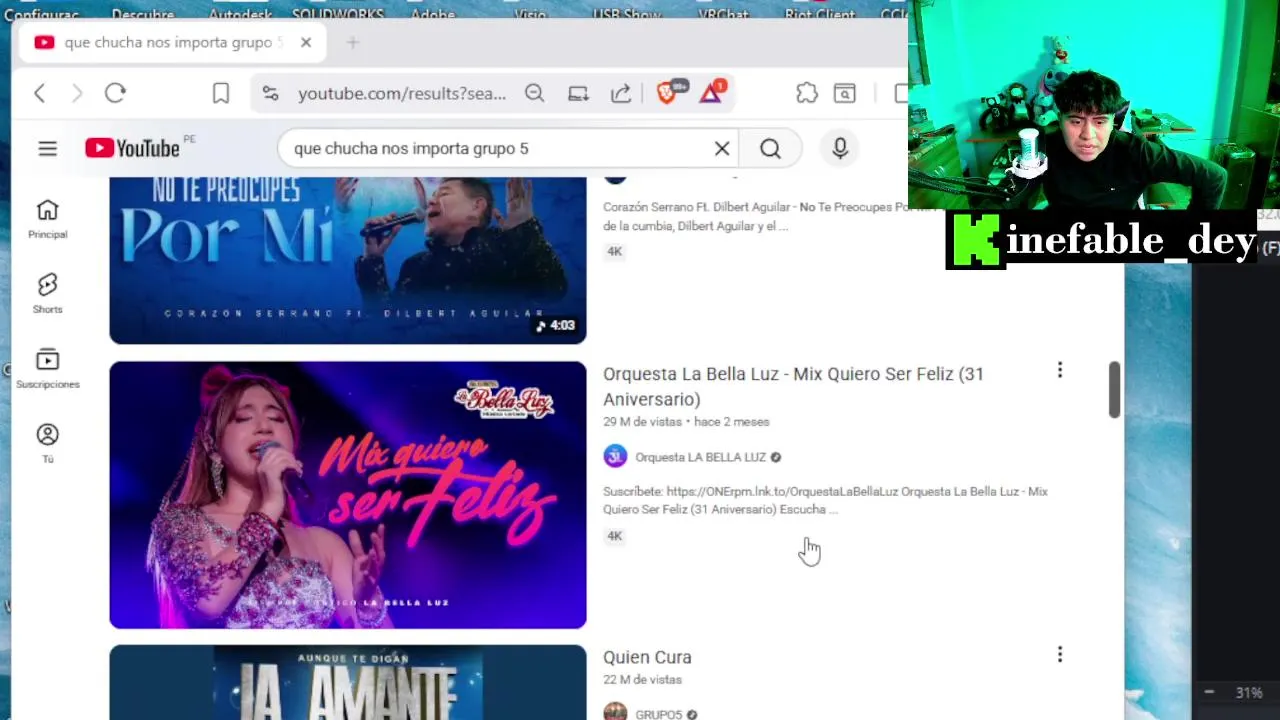The width and height of the screenshot is (1280, 720).
Task: Click the inefable_dey Kick overlay label
Action: [1100, 241]
